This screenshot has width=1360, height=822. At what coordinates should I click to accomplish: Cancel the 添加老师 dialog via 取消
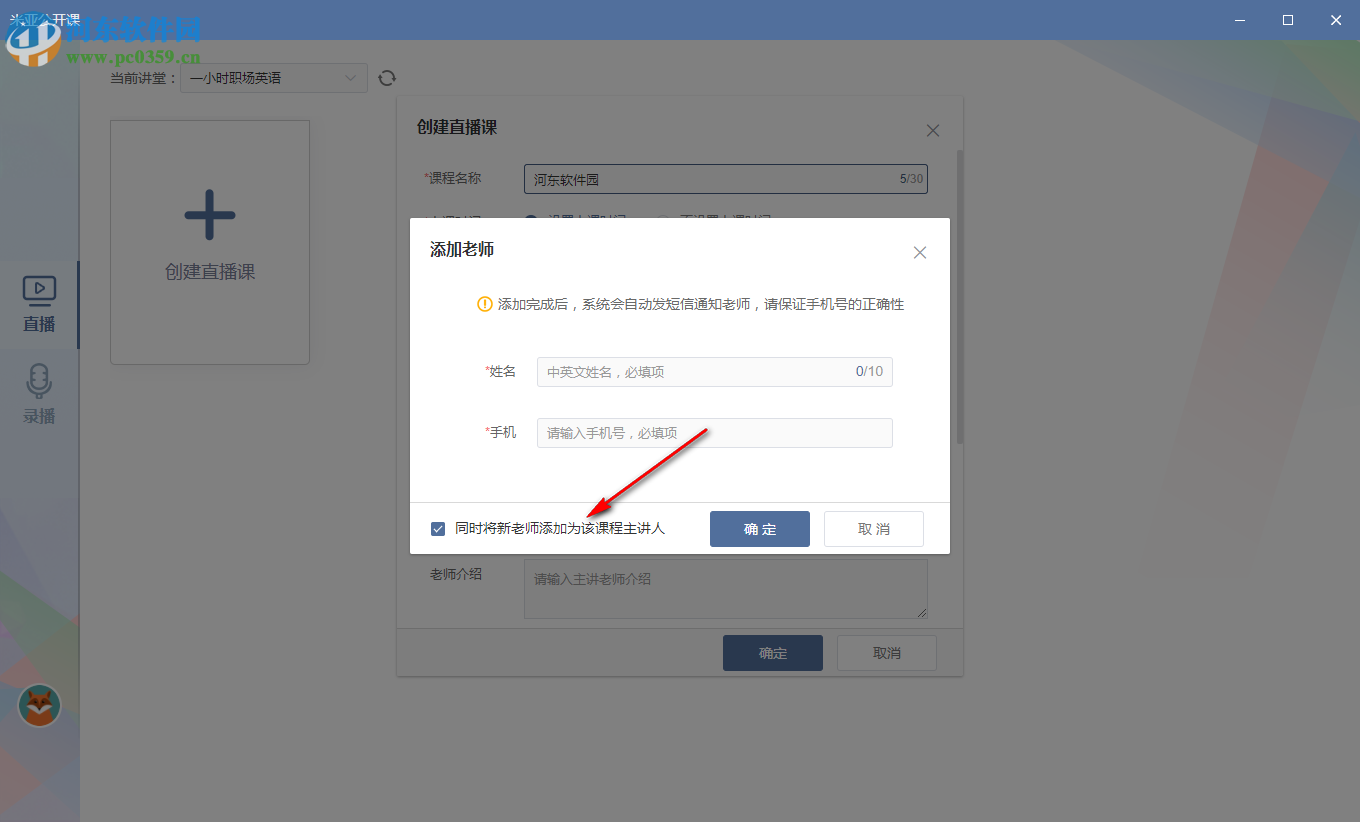[x=873, y=528]
